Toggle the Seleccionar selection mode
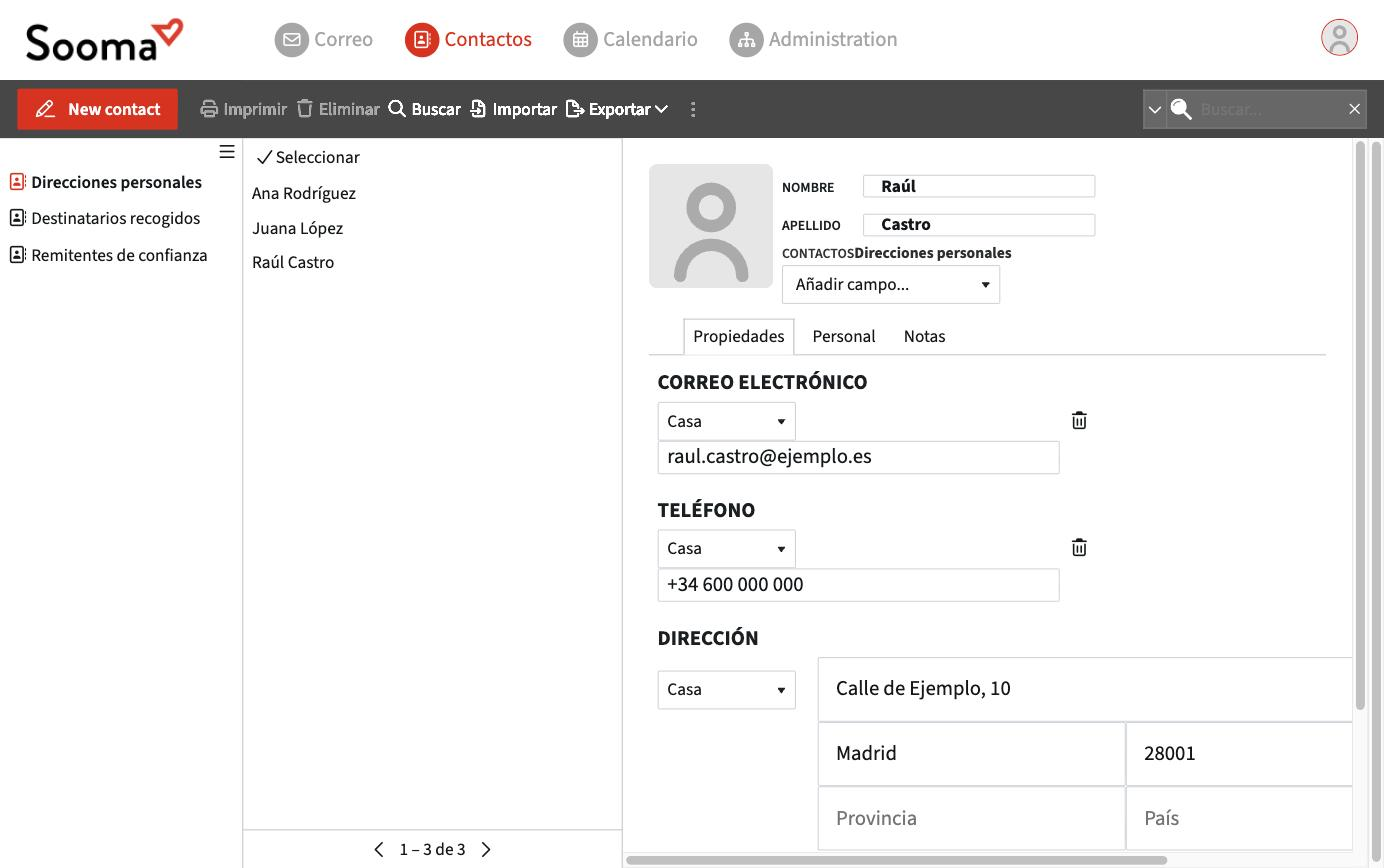The width and height of the screenshot is (1384, 868). coord(308,157)
